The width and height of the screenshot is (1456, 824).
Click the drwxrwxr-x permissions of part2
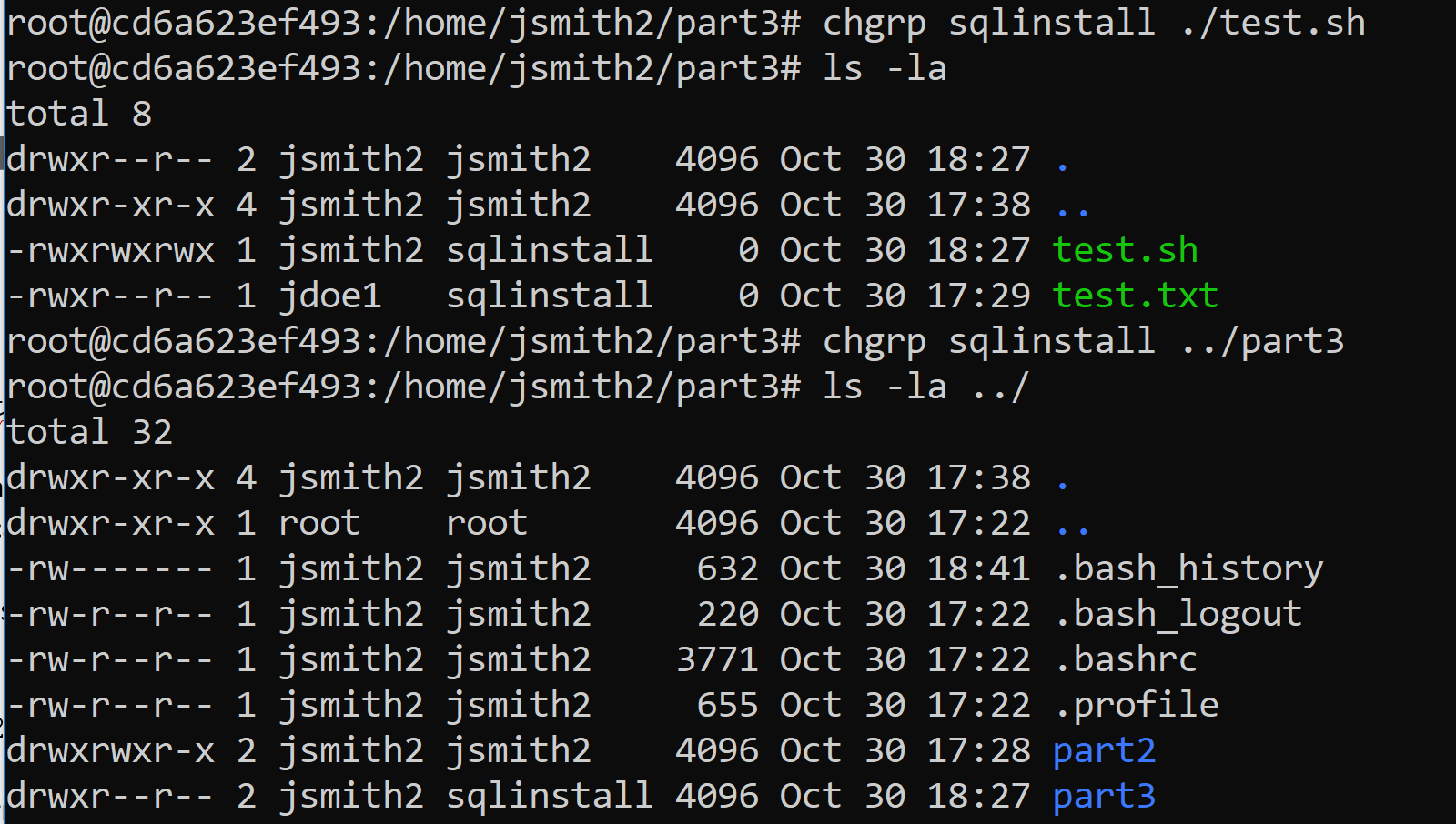pyautogui.click(x=111, y=751)
